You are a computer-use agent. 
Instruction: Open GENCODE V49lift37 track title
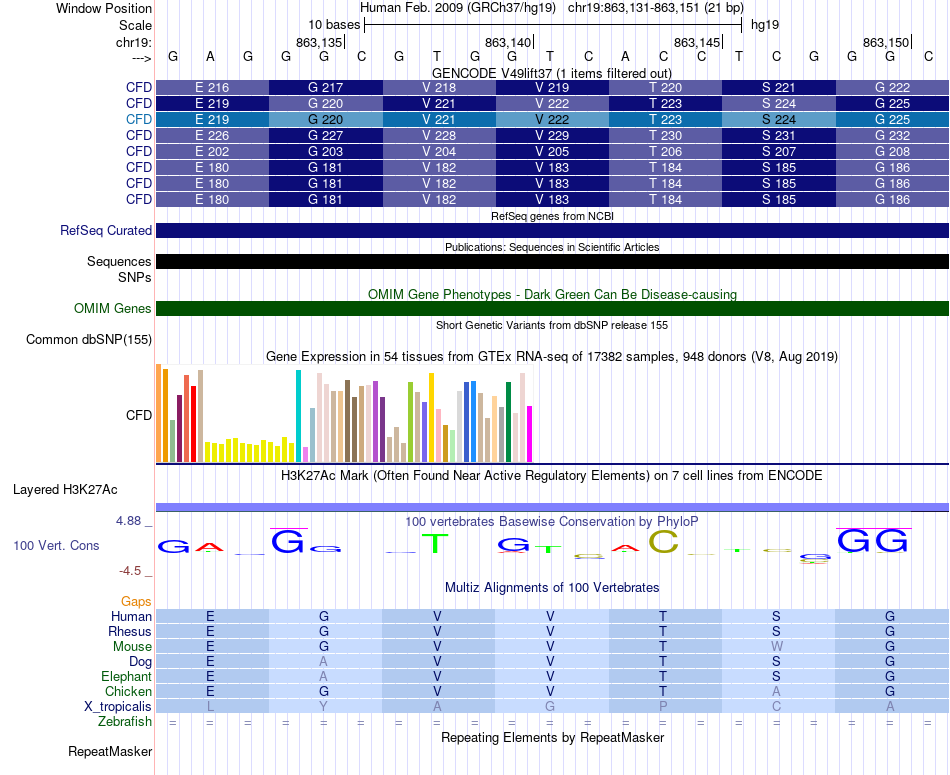(x=551, y=73)
